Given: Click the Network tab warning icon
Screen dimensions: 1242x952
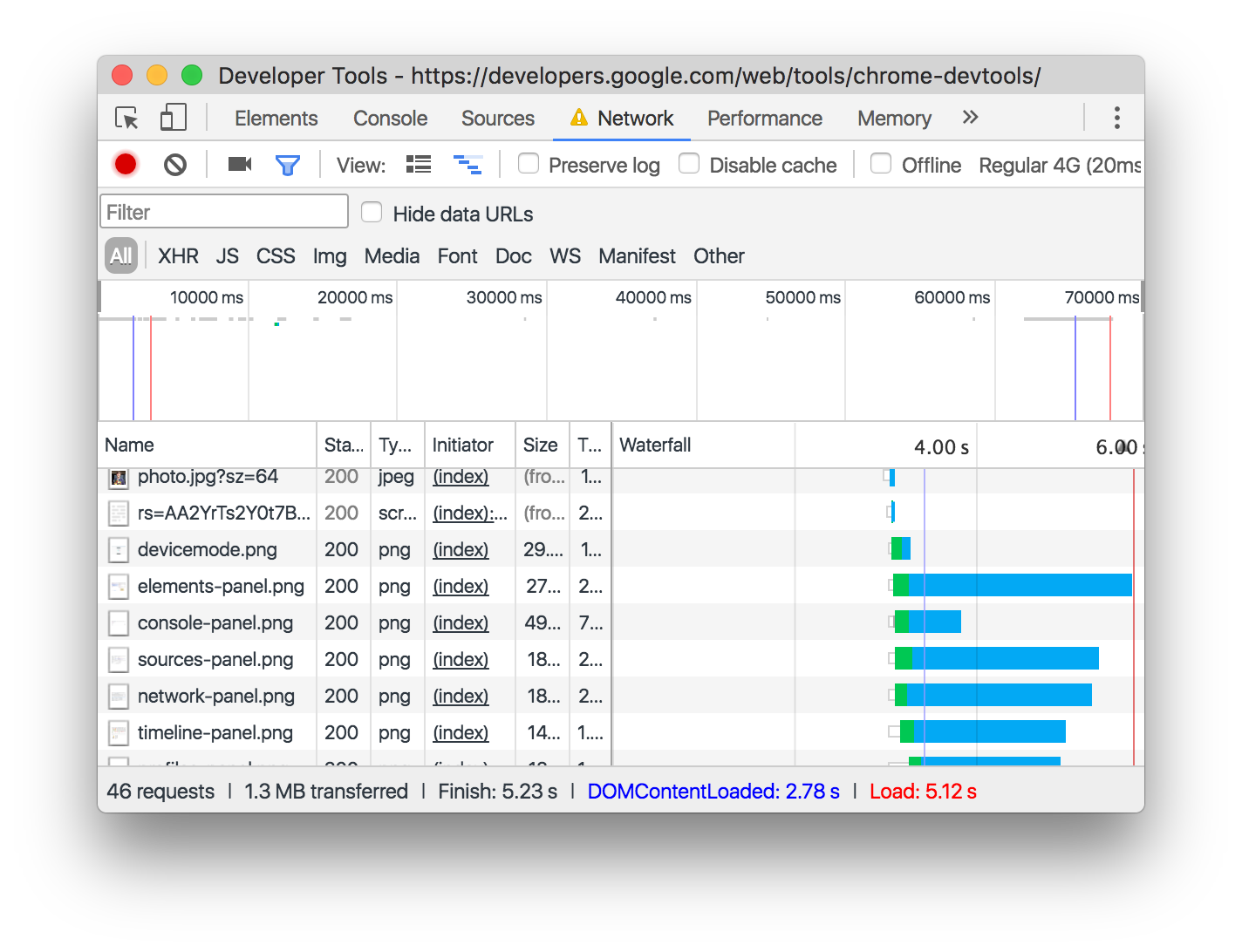Looking at the screenshot, I should [578, 117].
